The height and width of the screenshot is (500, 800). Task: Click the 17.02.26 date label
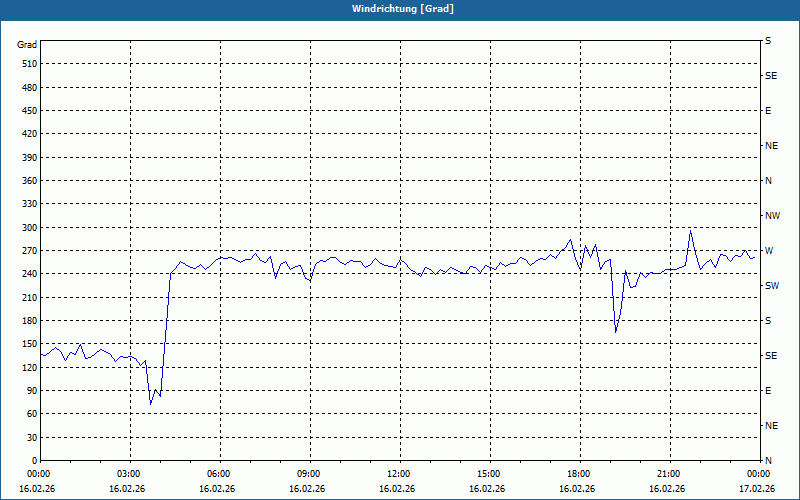click(x=757, y=489)
